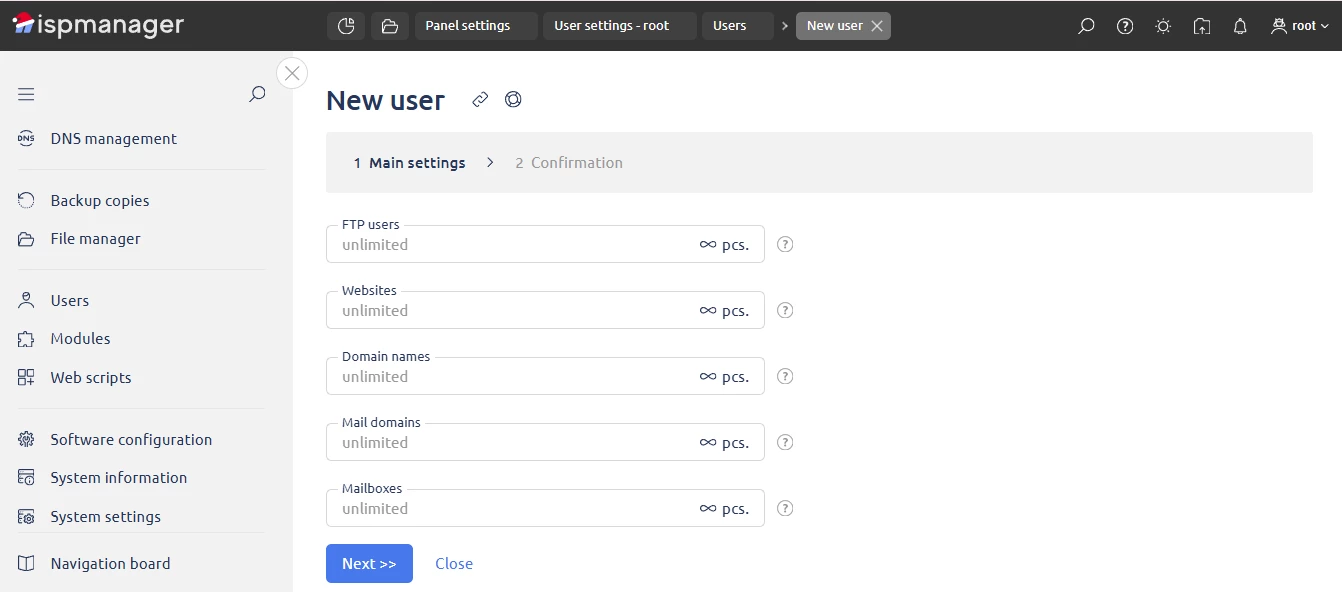Click the Close link below the form
This screenshot has width=1342, height=592.
coord(454,563)
